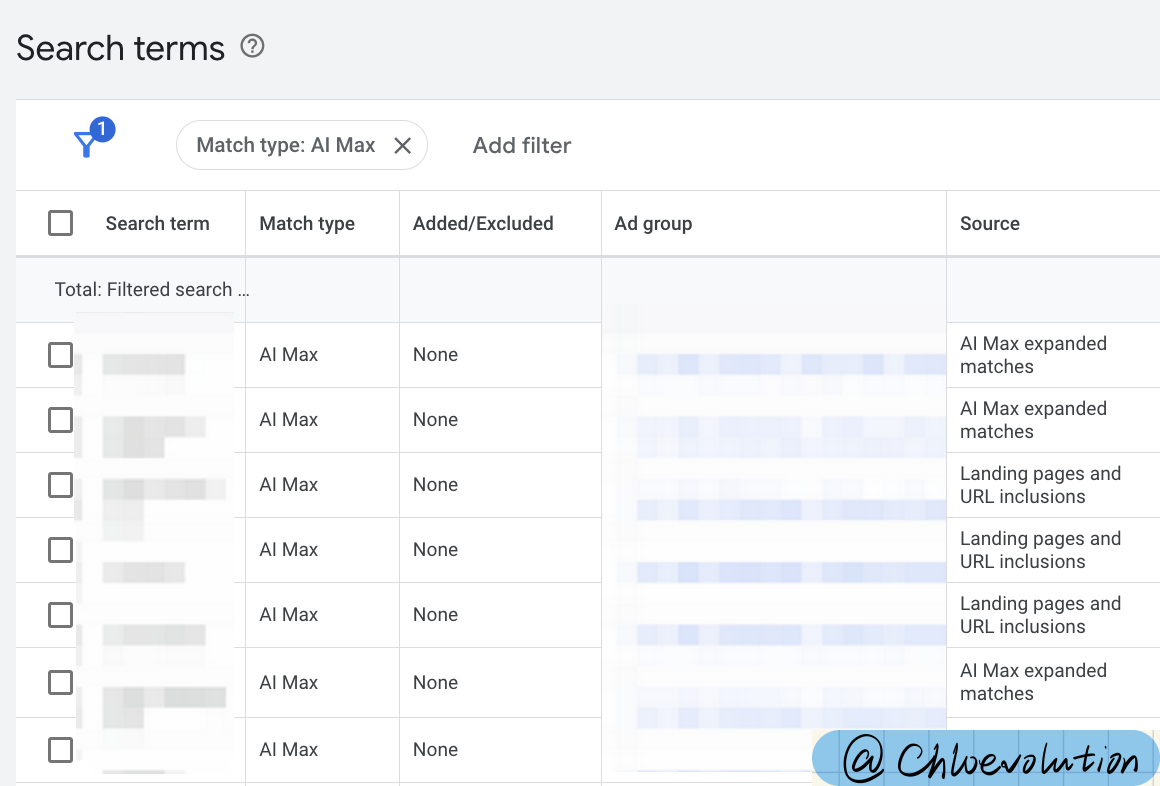The width and height of the screenshot is (1160, 786).
Task: Click None in the fourth row
Action: 435,550
